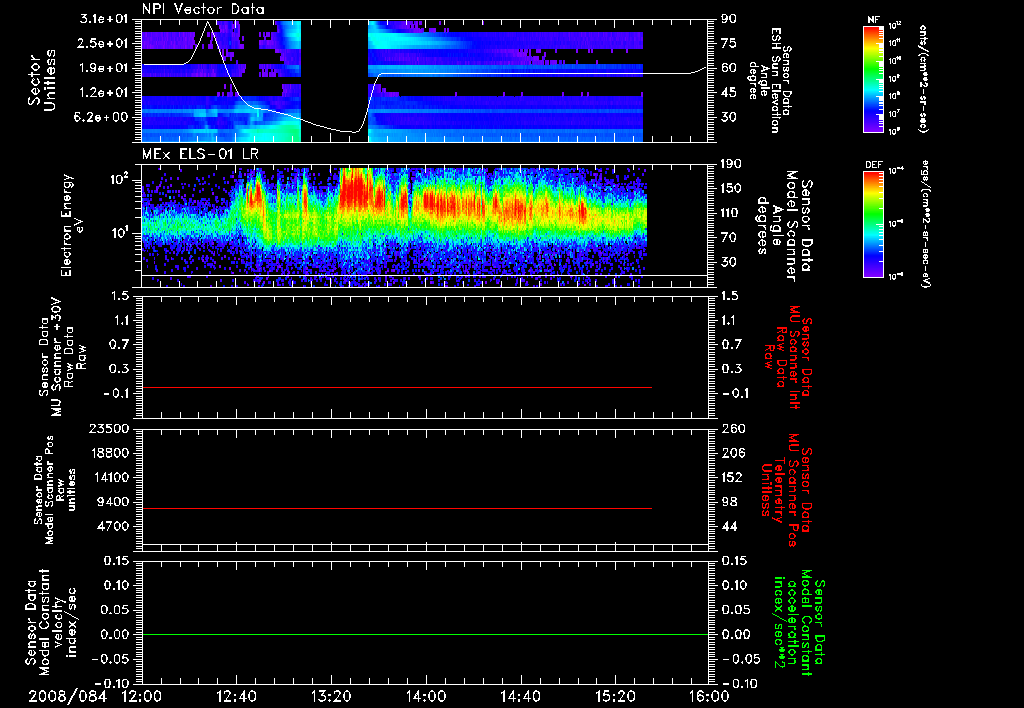
Task: Click the 75 degree elevation tick label
Action: (729, 43)
